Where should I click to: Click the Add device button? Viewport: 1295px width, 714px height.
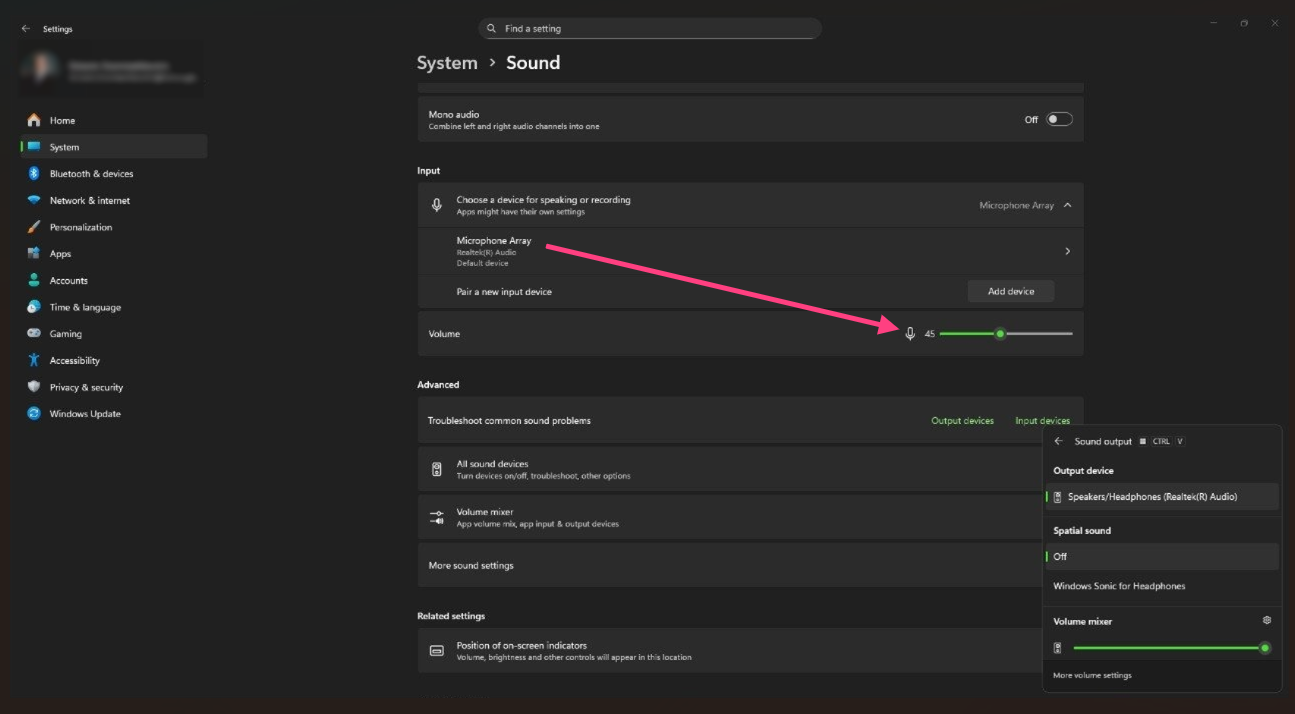1010,291
